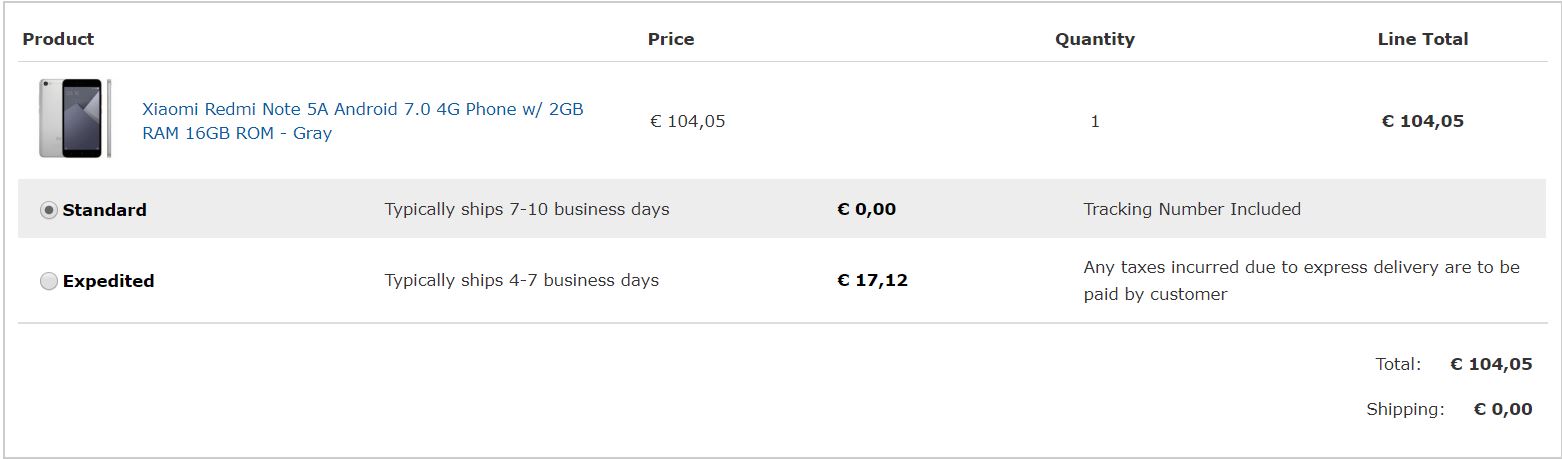Click the Tracking Number Included note
This screenshot has height=459, width=1562.
point(1192,209)
